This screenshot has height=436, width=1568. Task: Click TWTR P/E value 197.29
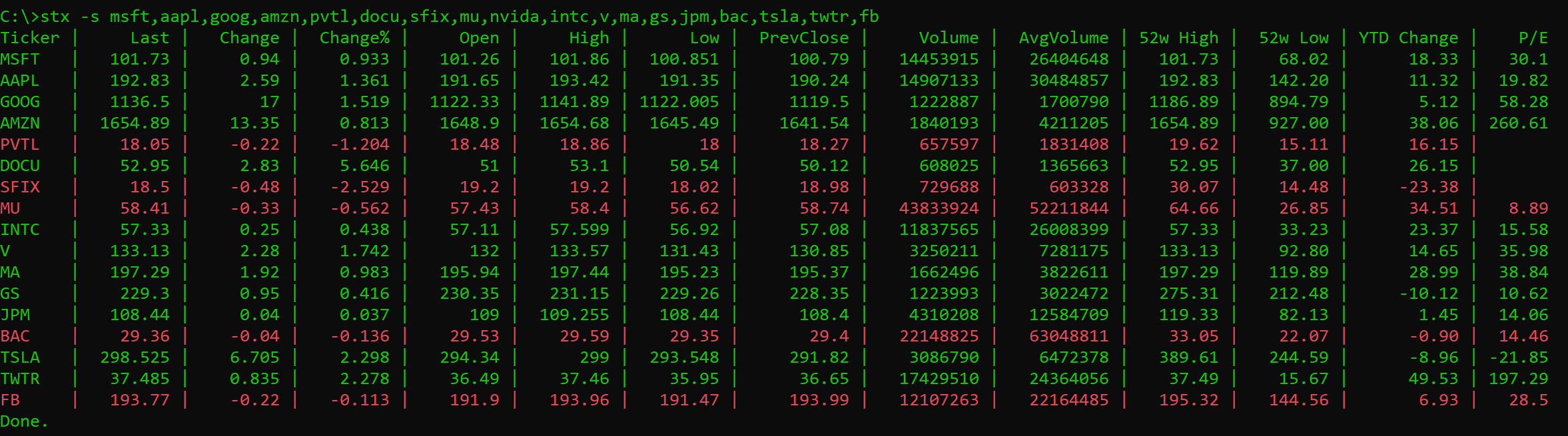click(1519, 379)
